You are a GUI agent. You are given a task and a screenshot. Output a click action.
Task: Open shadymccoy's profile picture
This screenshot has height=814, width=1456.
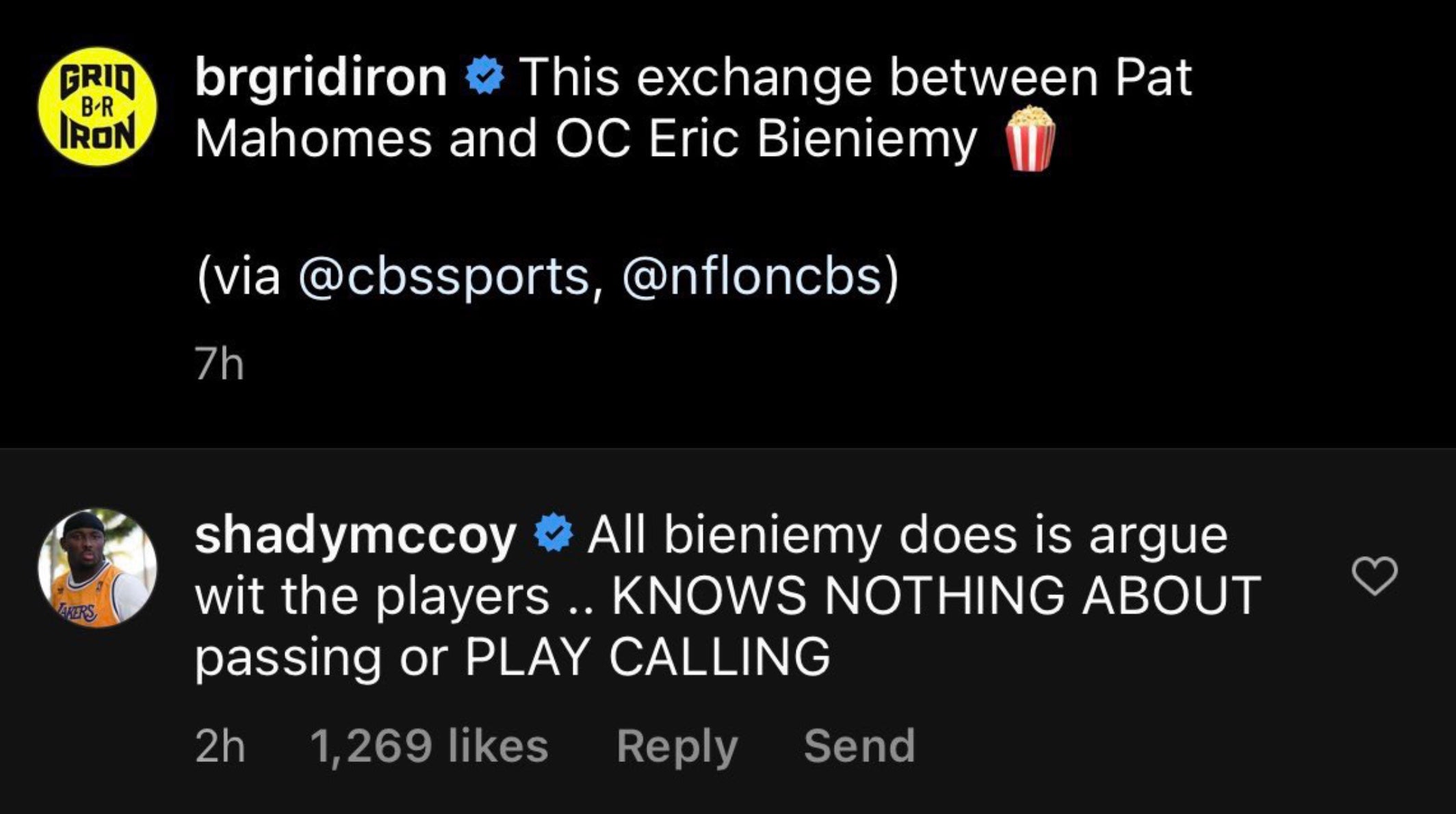[97, 568]
